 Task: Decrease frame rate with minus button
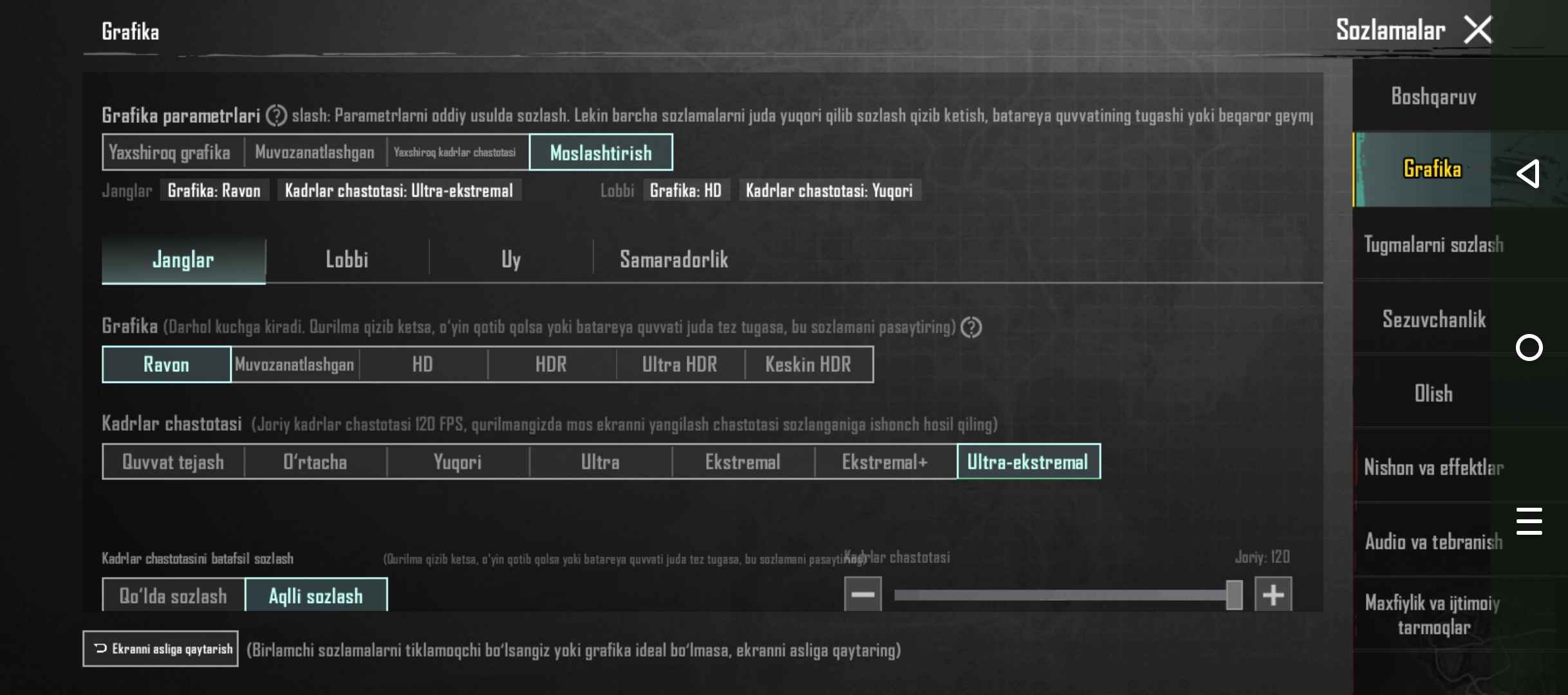pos(863,595)
